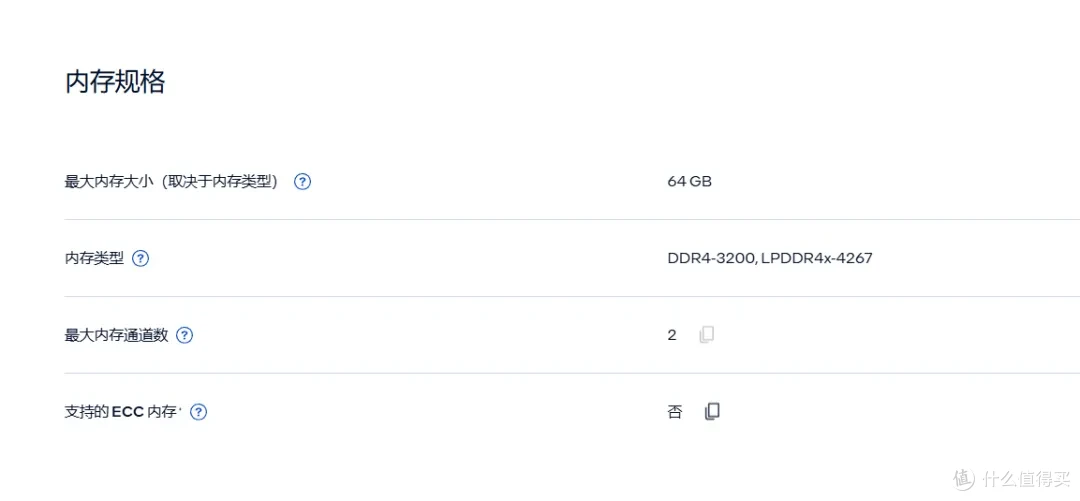
Task: Click the 什么值得买 watermark text
Action: click(x=1027, y=478)
